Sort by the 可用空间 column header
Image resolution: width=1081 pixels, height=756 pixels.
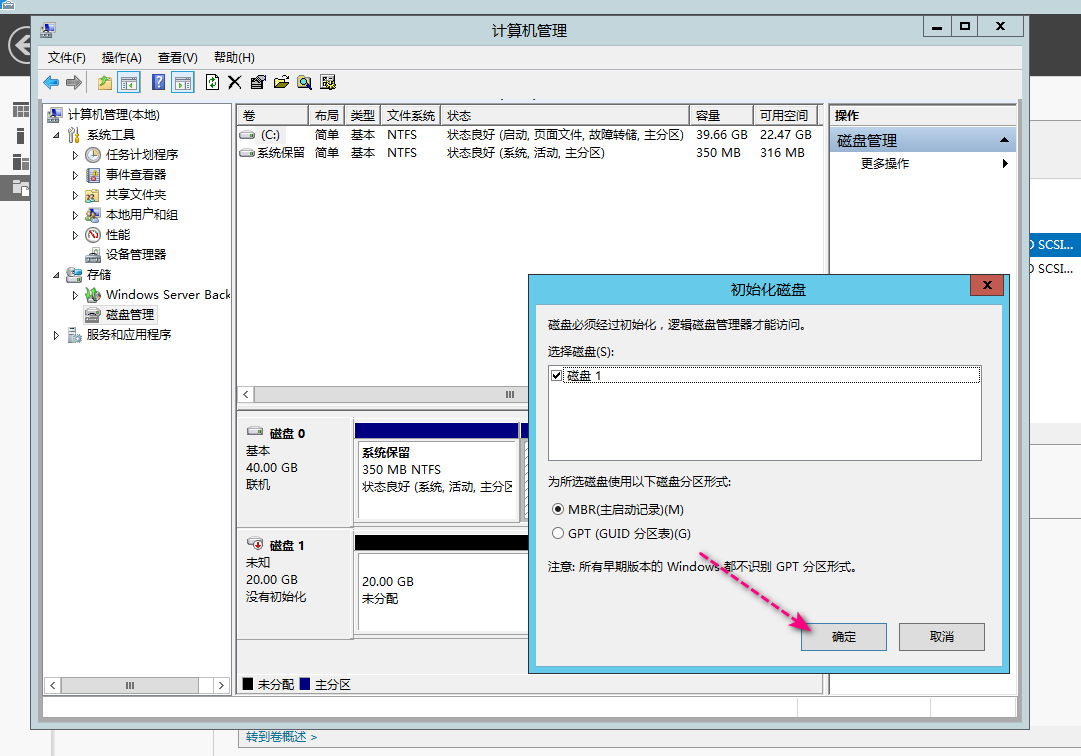pos(785,116)
